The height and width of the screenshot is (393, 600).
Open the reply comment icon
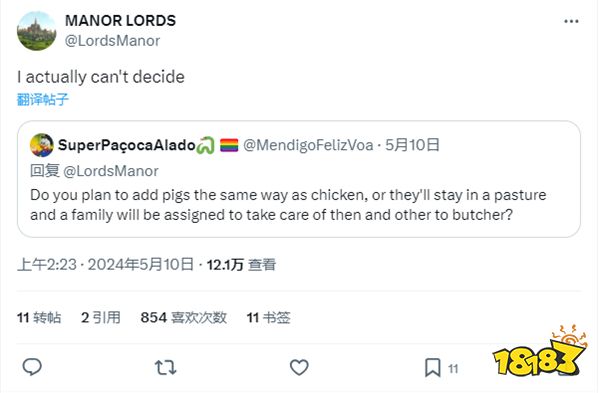tap(32, 367)
